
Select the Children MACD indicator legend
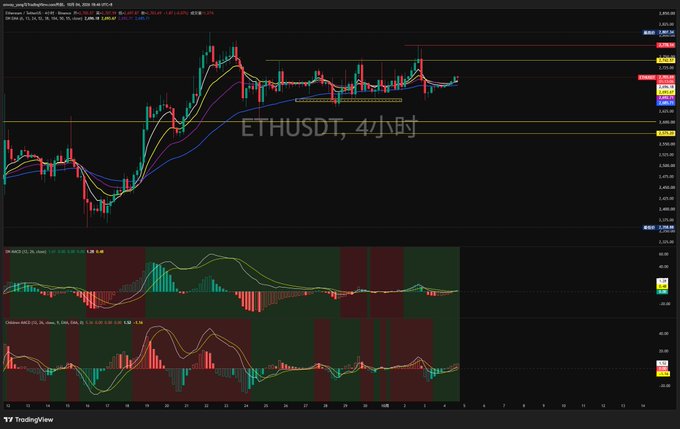(44, 323)
